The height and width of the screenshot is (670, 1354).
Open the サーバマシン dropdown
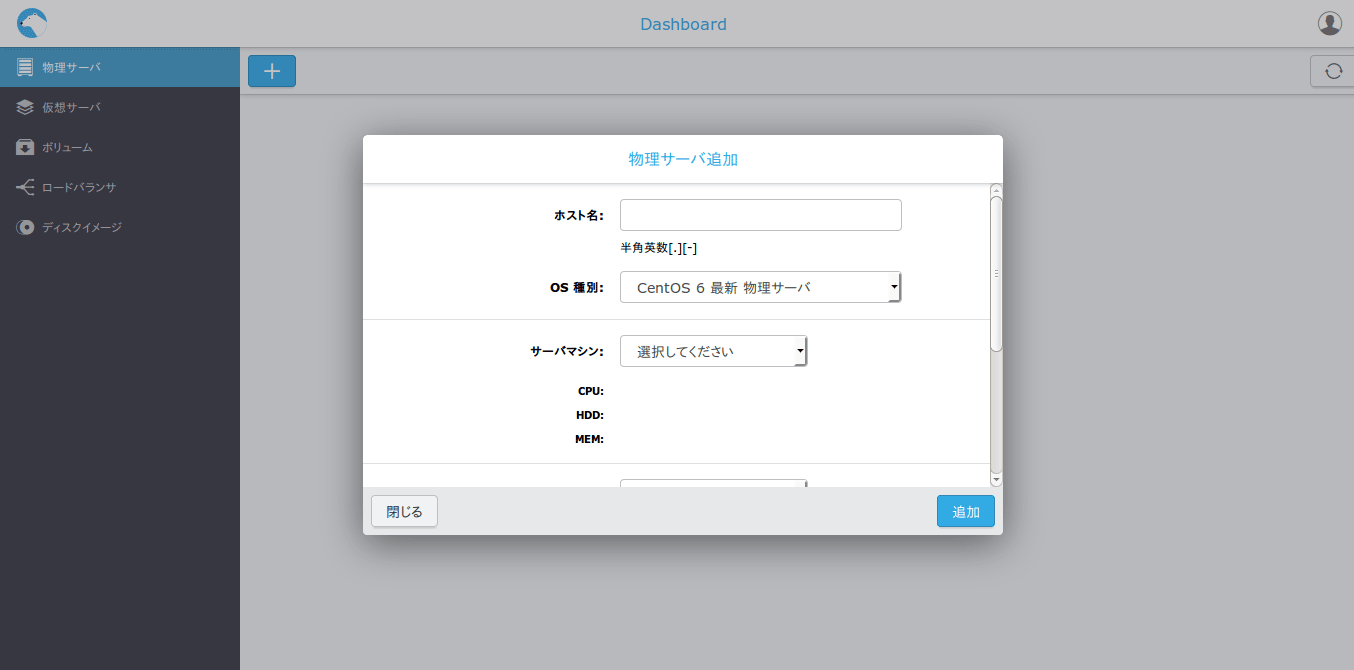coord(713,351)
